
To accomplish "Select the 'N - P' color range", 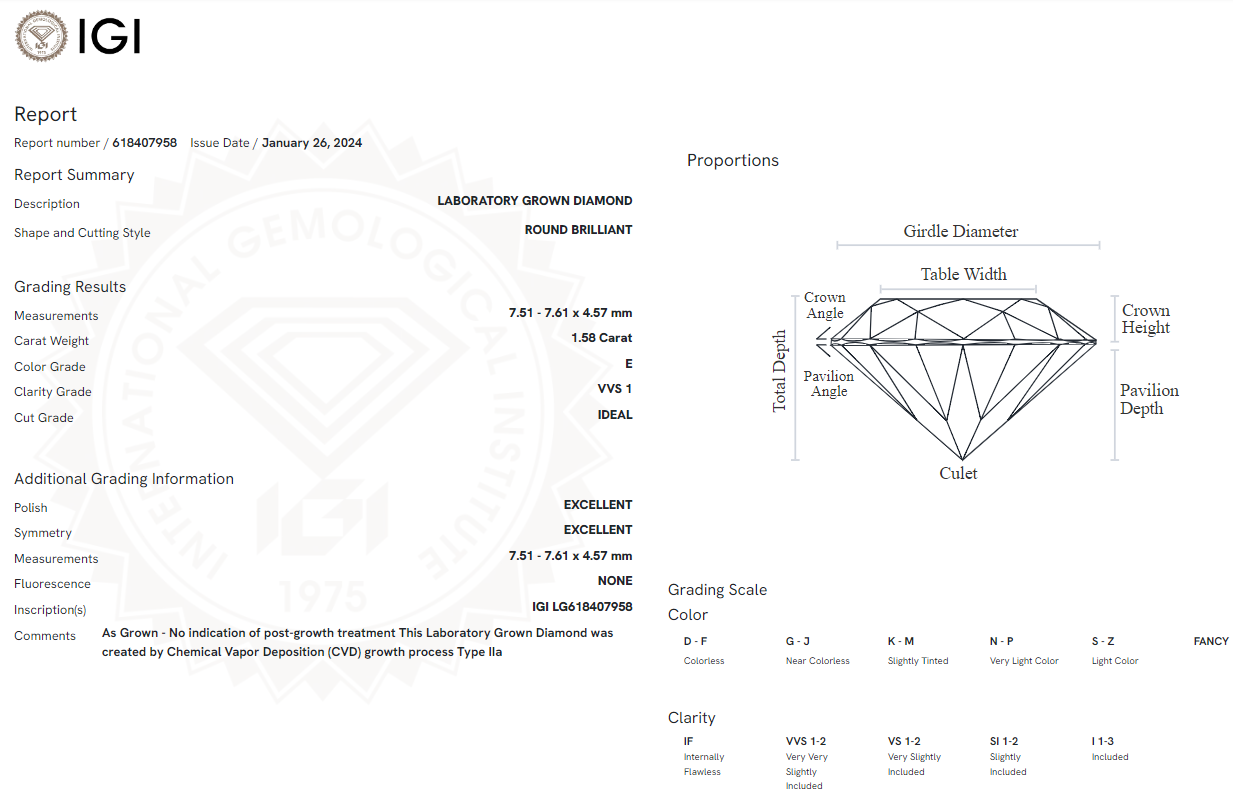I will pos(1002,641).
